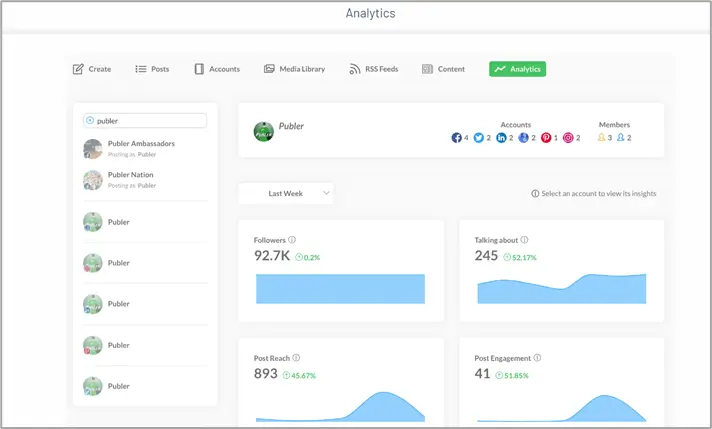The width and height of the screenshot is (712, 429).
Task: Click the Last Week dropdown chevron
Action: pyautogui.click(x=326, y=193)
